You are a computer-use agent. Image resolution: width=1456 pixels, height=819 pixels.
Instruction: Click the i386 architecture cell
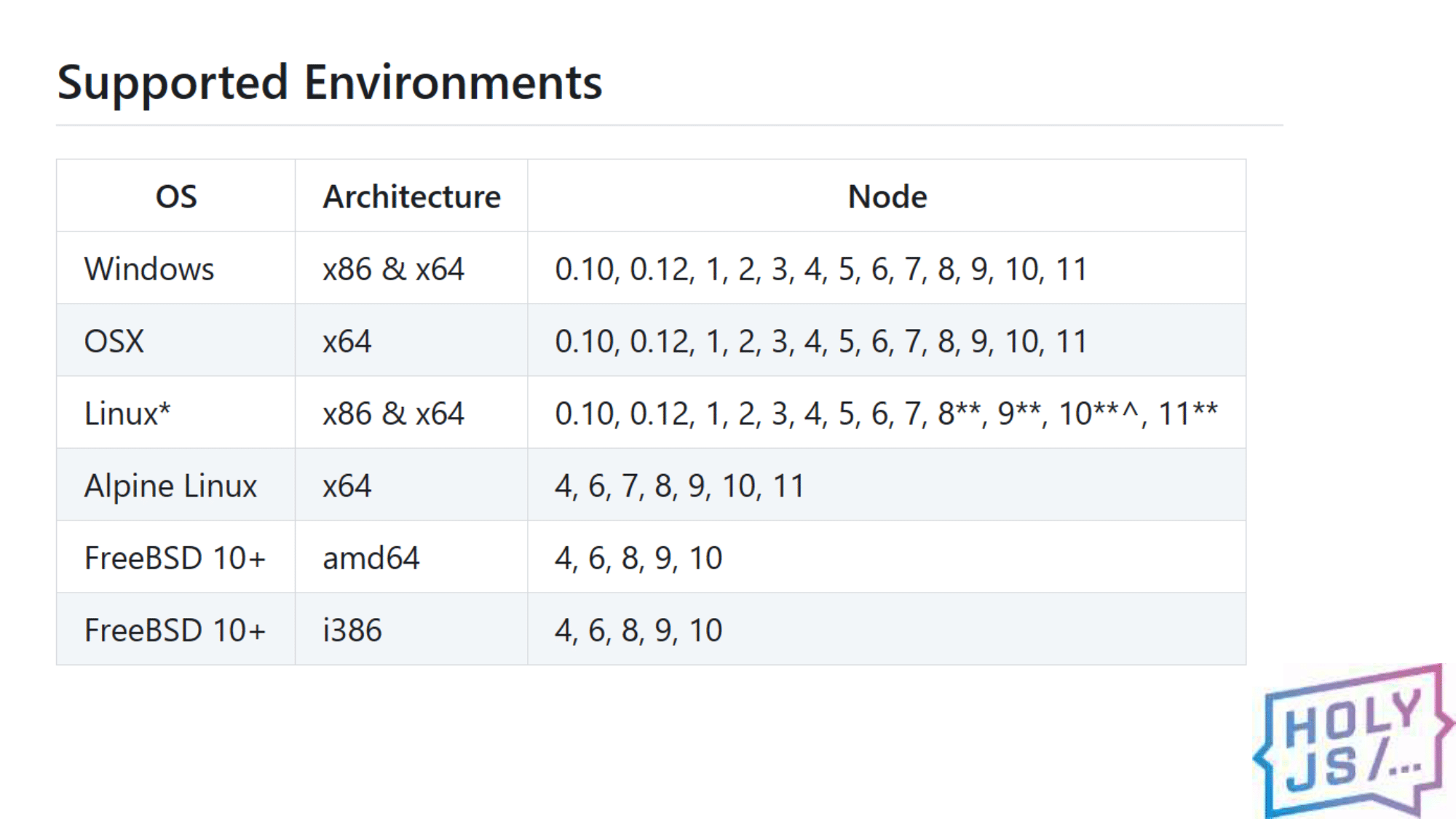[x=352, y=630]
